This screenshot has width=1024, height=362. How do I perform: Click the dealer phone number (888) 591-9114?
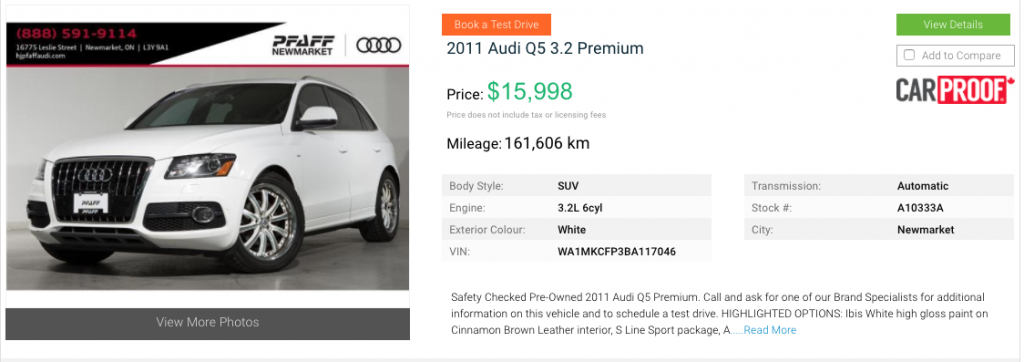[x=76, y=33]
